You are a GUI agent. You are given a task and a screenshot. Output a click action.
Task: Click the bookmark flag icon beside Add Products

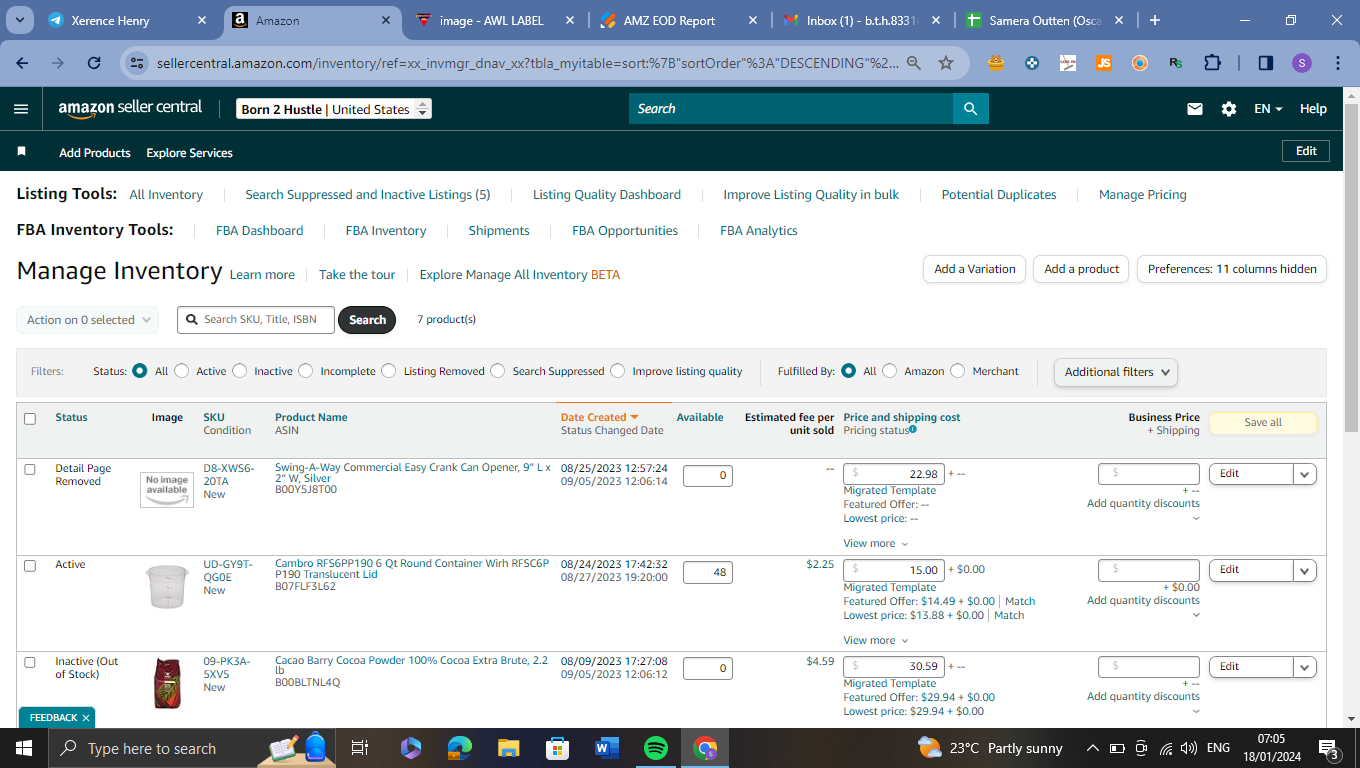[x=21, y=152]
